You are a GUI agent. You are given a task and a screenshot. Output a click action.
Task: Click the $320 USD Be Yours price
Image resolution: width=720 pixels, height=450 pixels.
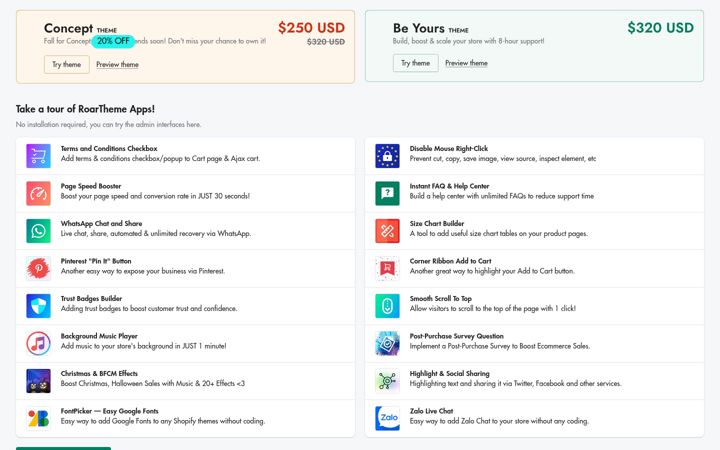pos(660,28)
